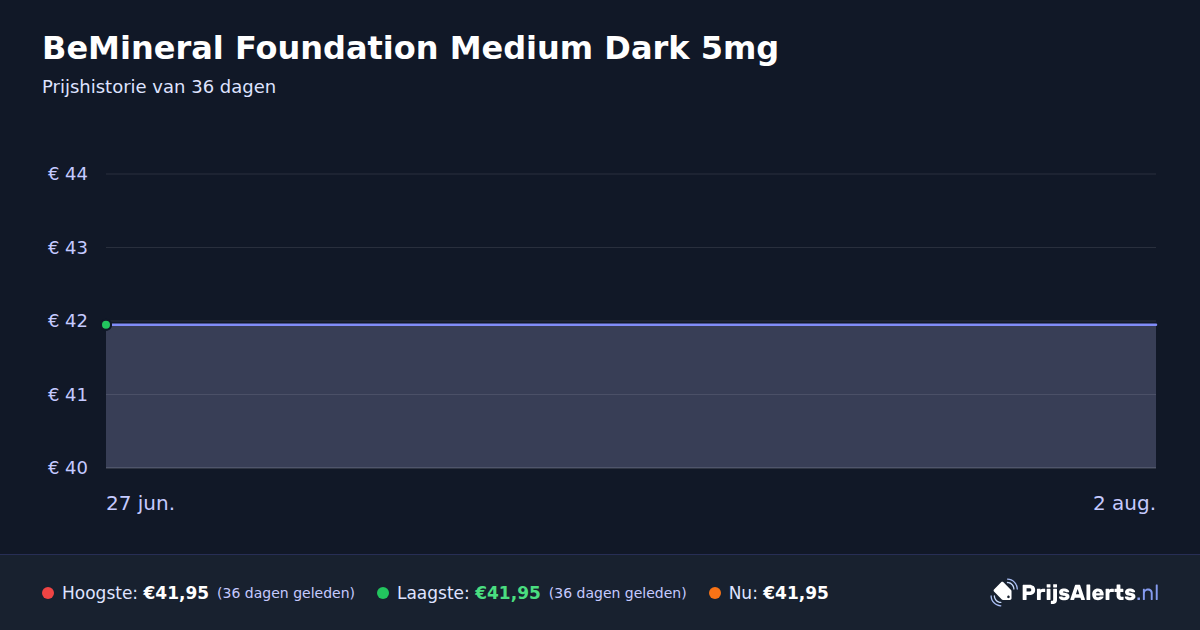Click the 27 jun. start date label
The image size is (1200, 630).
(141, 503)
